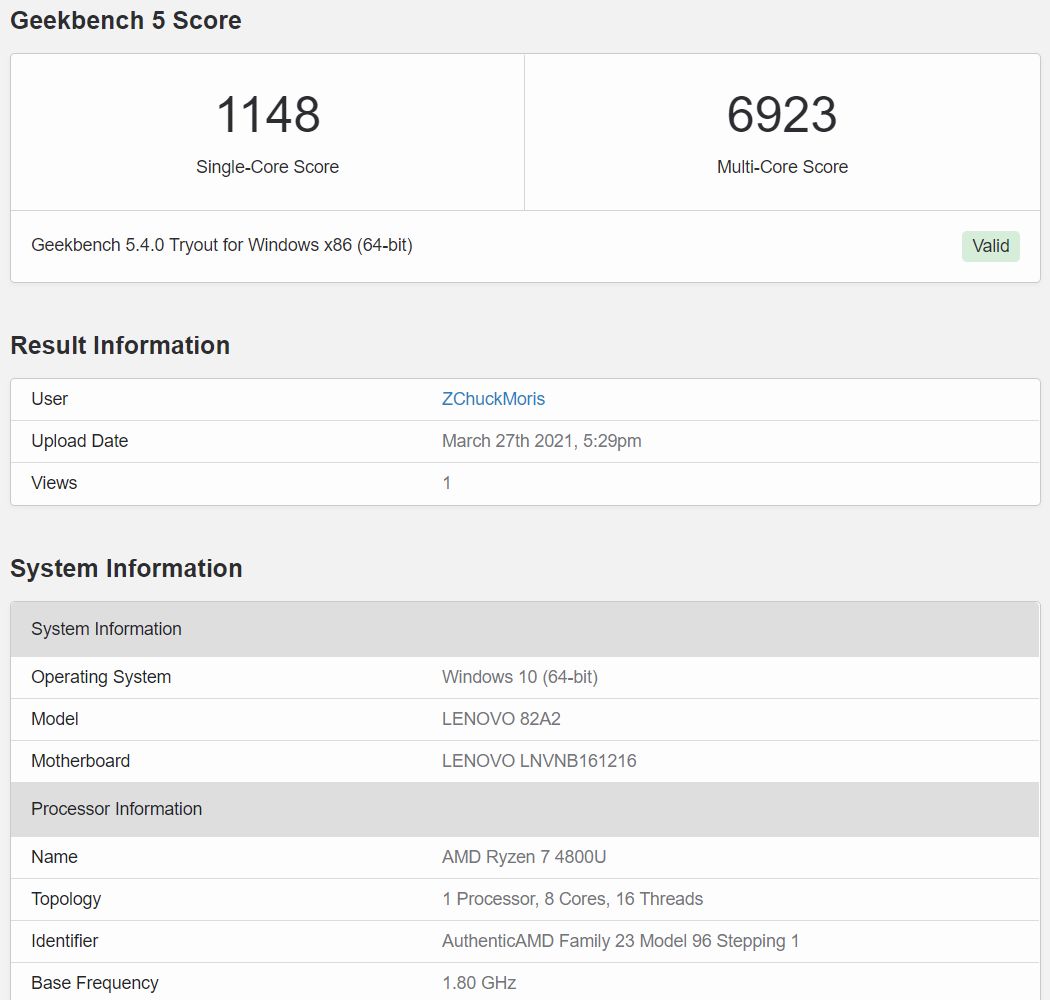The height and width of the screenshot is (1000, 1050).
Task: Click the Model row label
Action: coord(55,719)
